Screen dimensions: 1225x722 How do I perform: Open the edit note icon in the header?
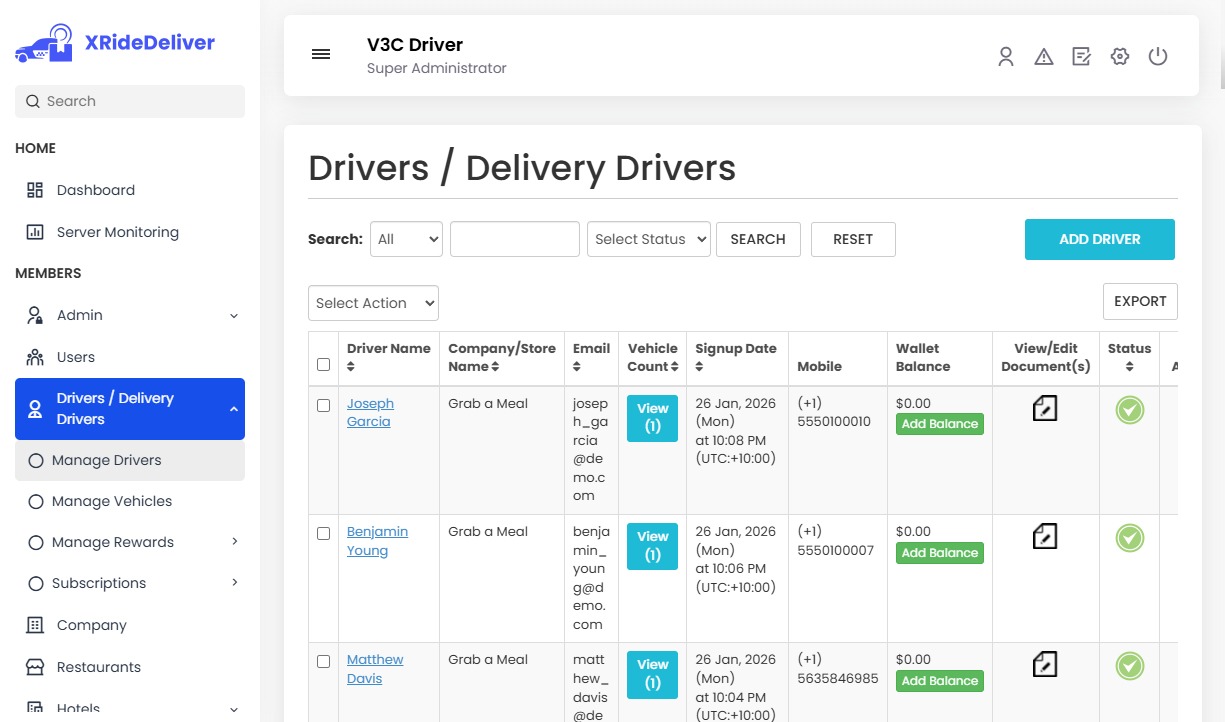pyautogui.click(x=1081, y=57)
